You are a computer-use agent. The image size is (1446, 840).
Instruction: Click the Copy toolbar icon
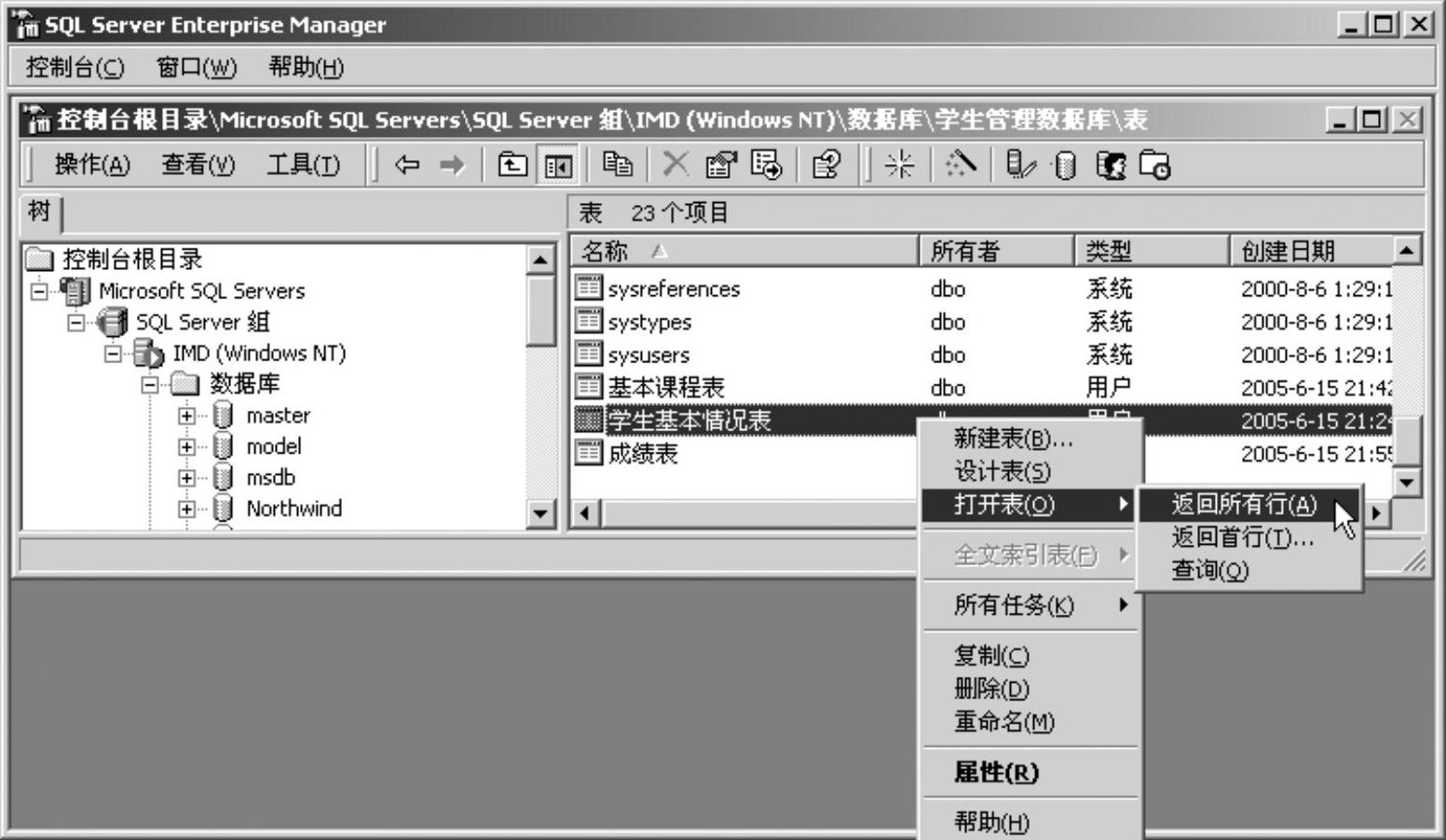click(x=618, y=165)
